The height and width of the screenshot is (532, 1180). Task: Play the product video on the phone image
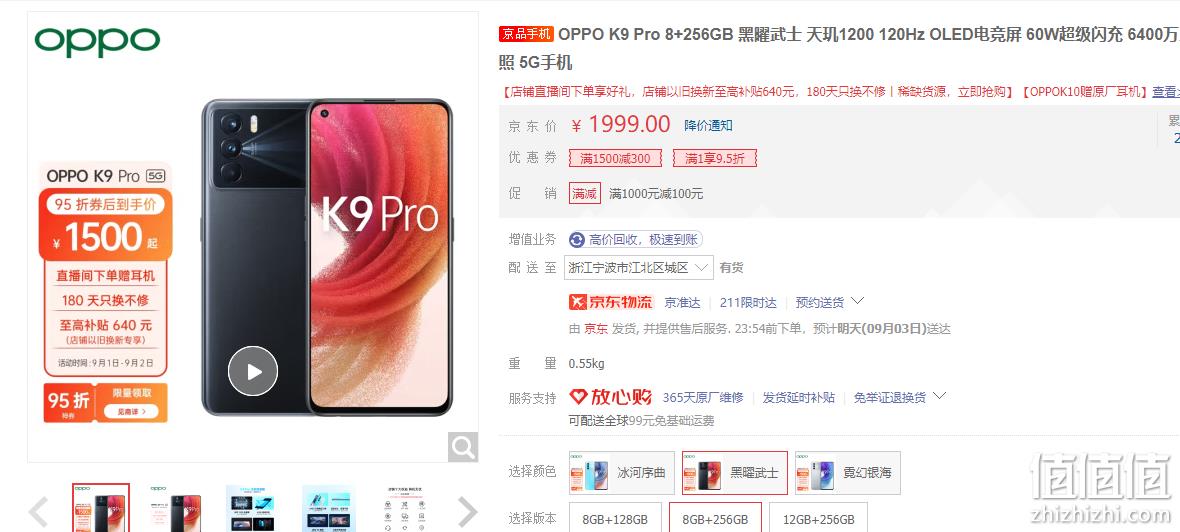pyautogui.click(x=253, y=371)
